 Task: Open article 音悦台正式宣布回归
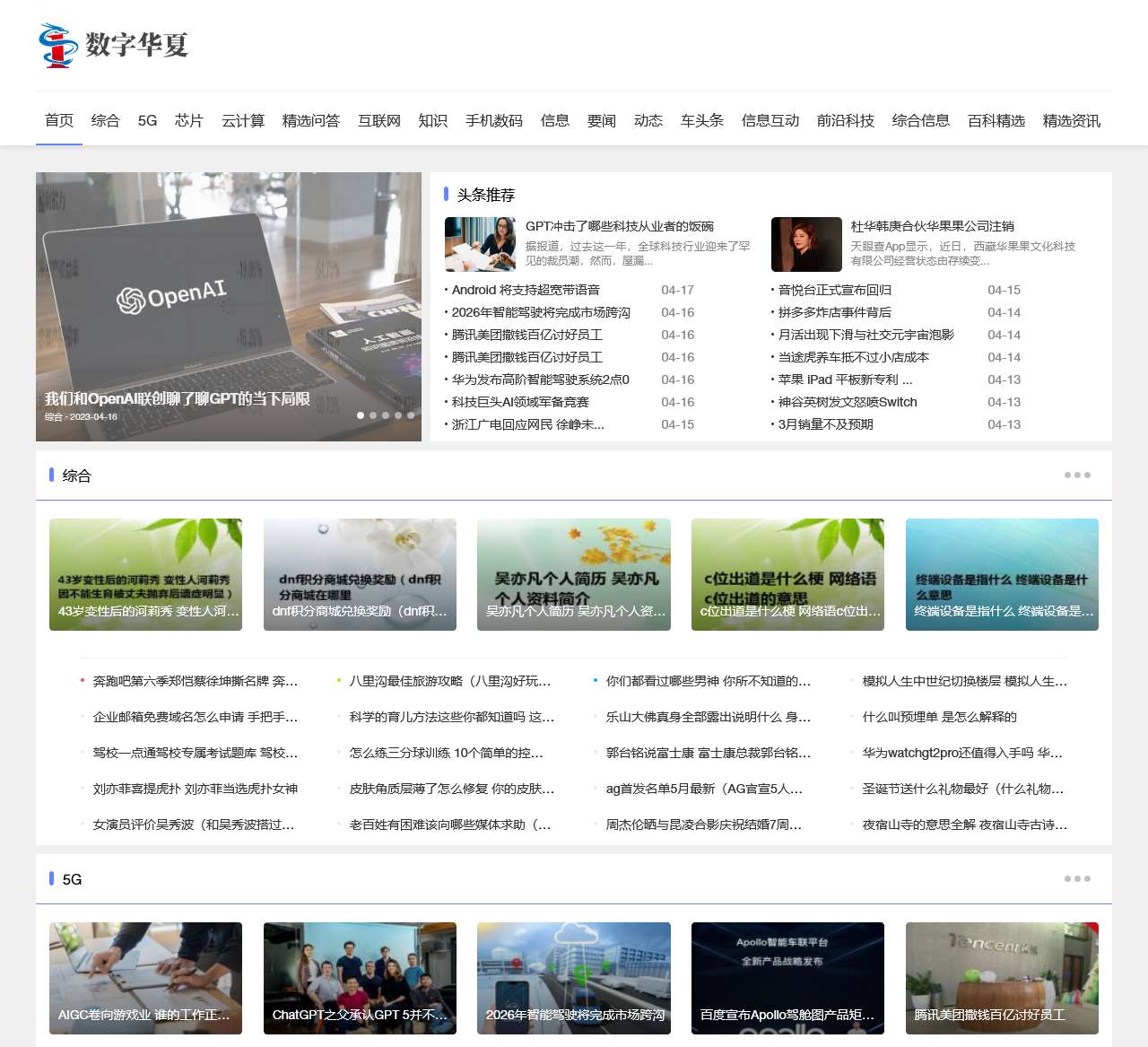point(835,290)
